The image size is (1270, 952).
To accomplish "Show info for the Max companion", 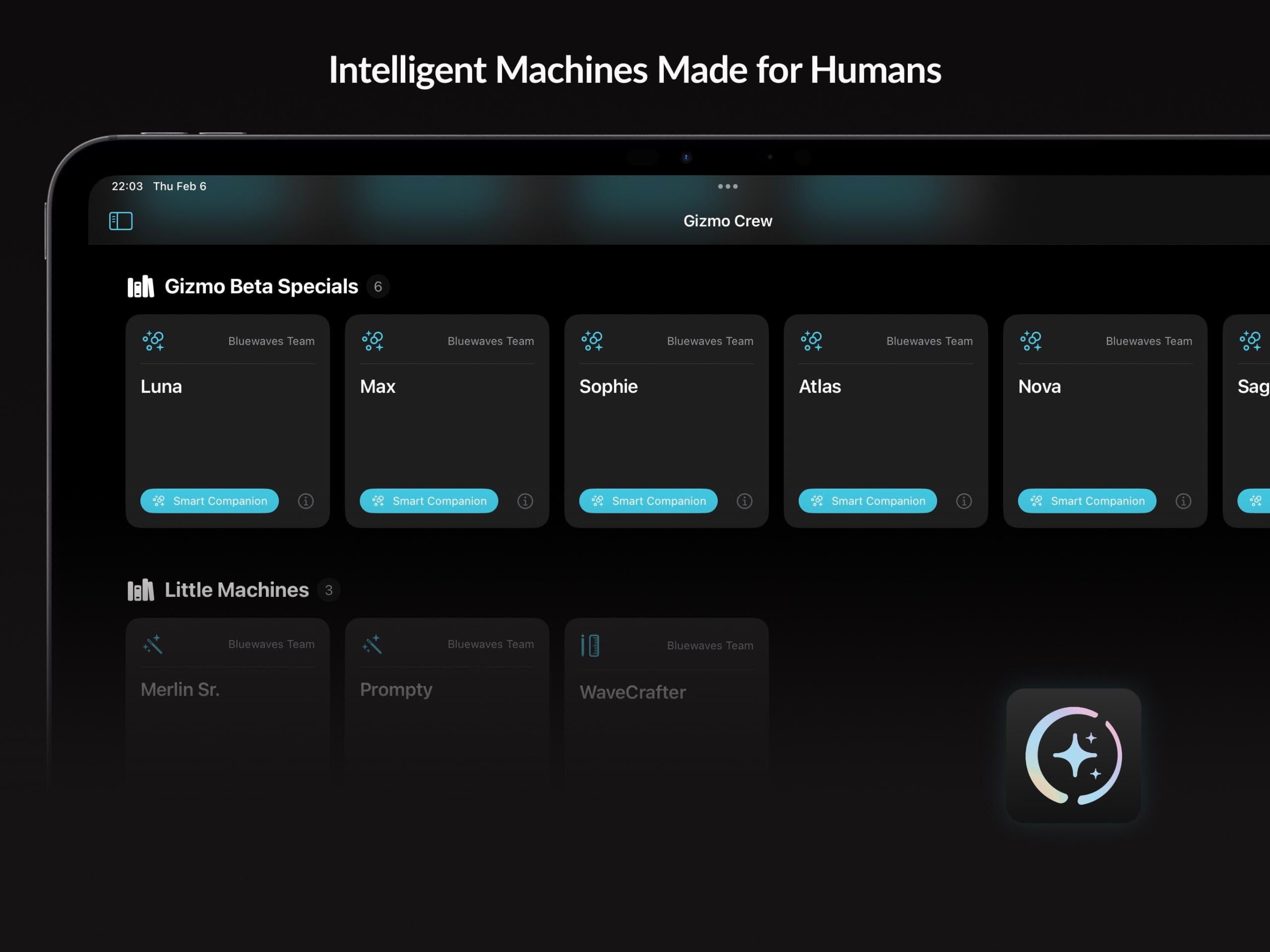I will pyautogui.click(x=525, y=501).
